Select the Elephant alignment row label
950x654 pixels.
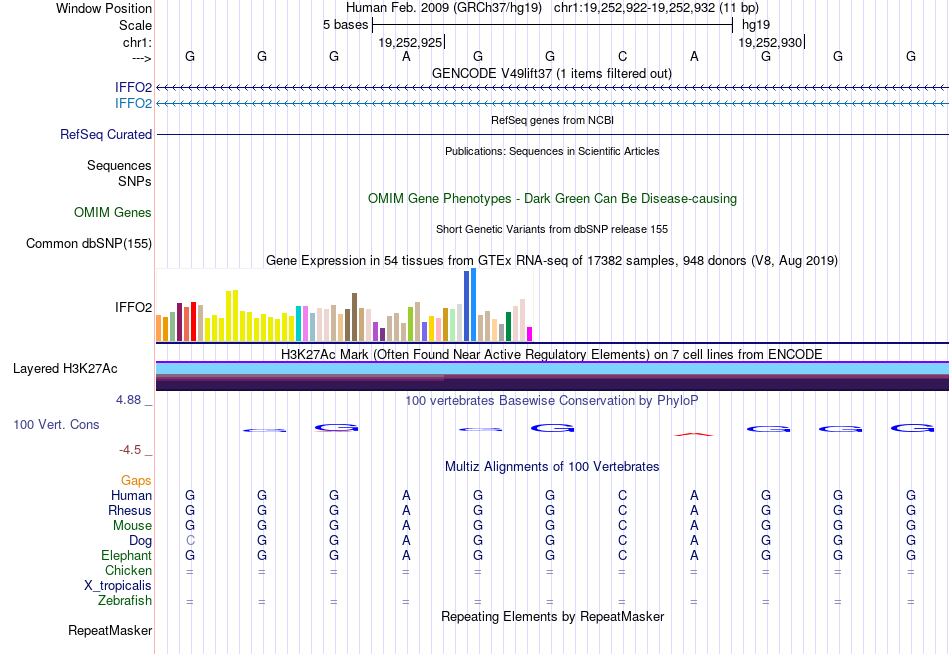[x=126, y=555]
